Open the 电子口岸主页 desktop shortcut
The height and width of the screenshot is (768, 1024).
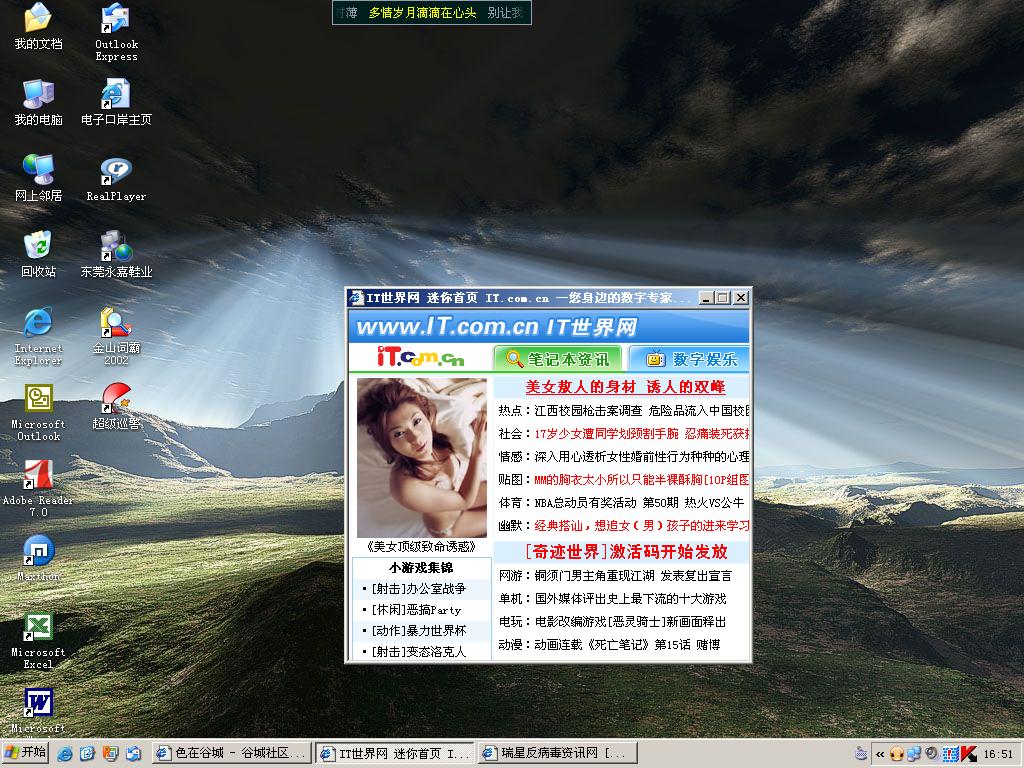[116, 103]
